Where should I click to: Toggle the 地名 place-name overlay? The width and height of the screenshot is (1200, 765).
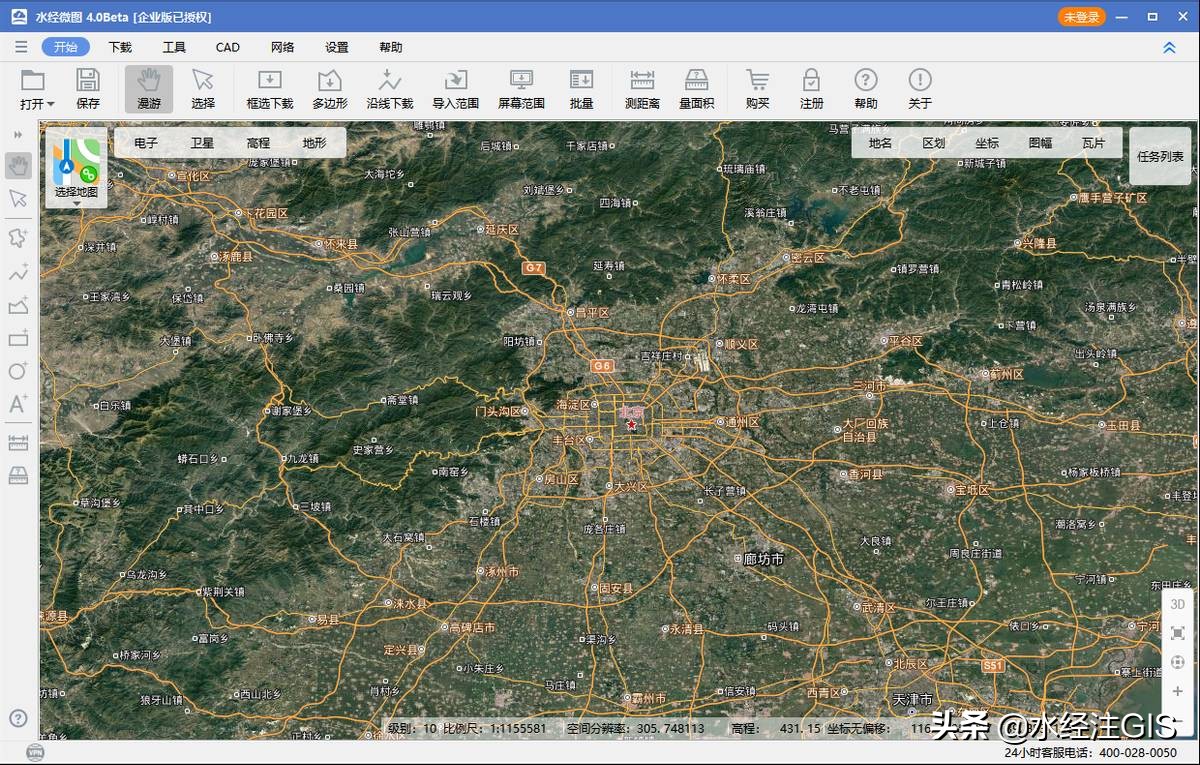coord(880,143)
